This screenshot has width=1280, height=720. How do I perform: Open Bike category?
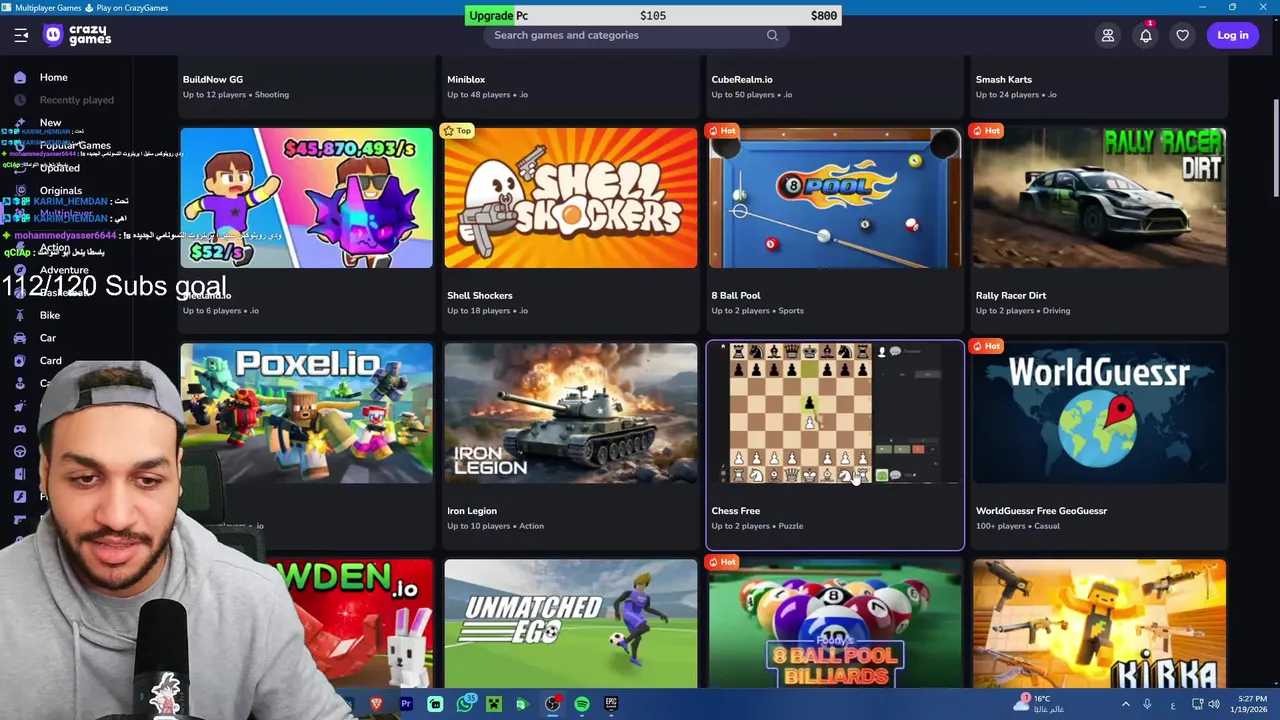[50, 315]
